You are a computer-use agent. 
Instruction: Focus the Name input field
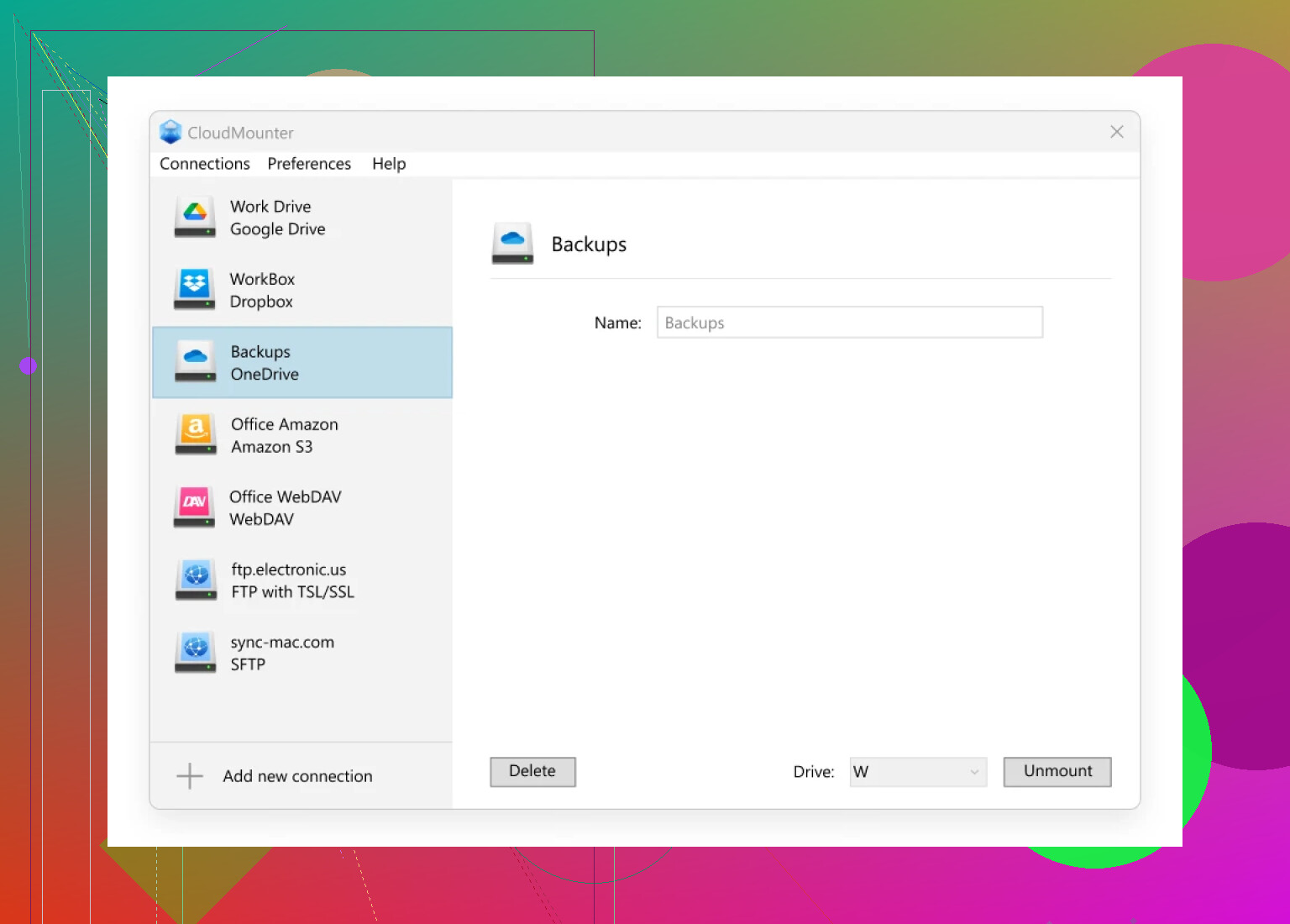[x=850, y=323]
